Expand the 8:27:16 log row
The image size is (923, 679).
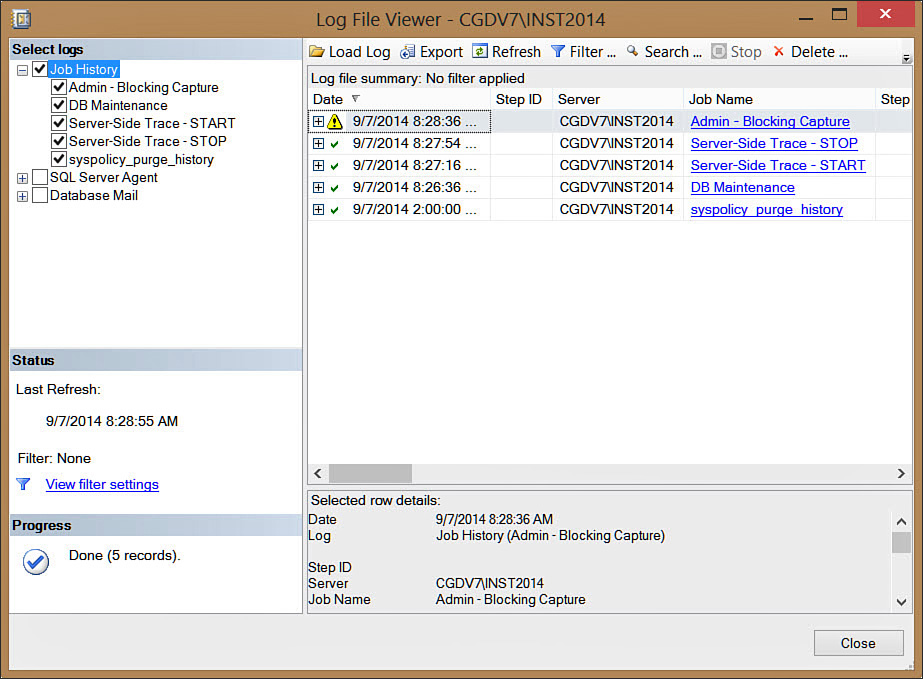click(318, 165)
